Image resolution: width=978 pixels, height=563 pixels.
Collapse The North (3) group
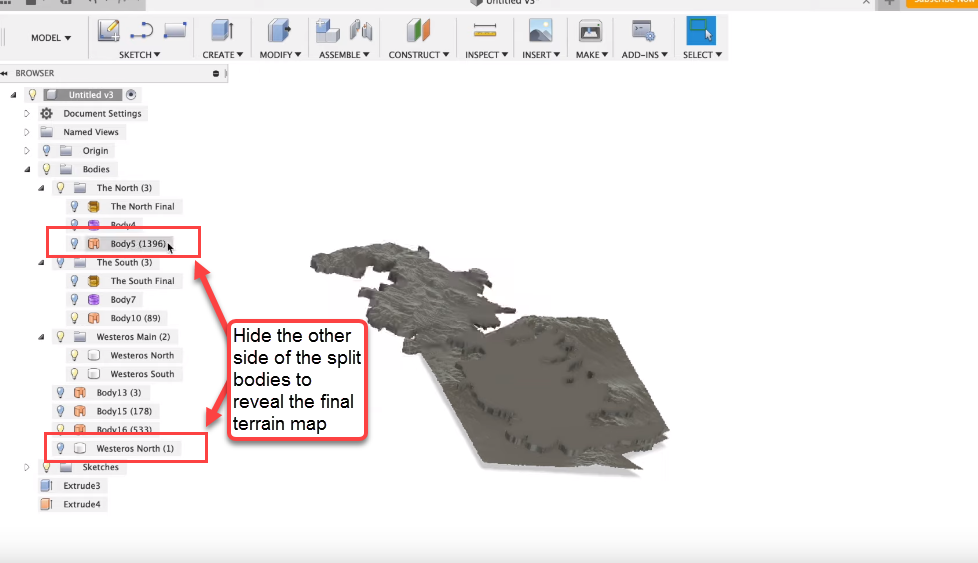tap(41, 188)
